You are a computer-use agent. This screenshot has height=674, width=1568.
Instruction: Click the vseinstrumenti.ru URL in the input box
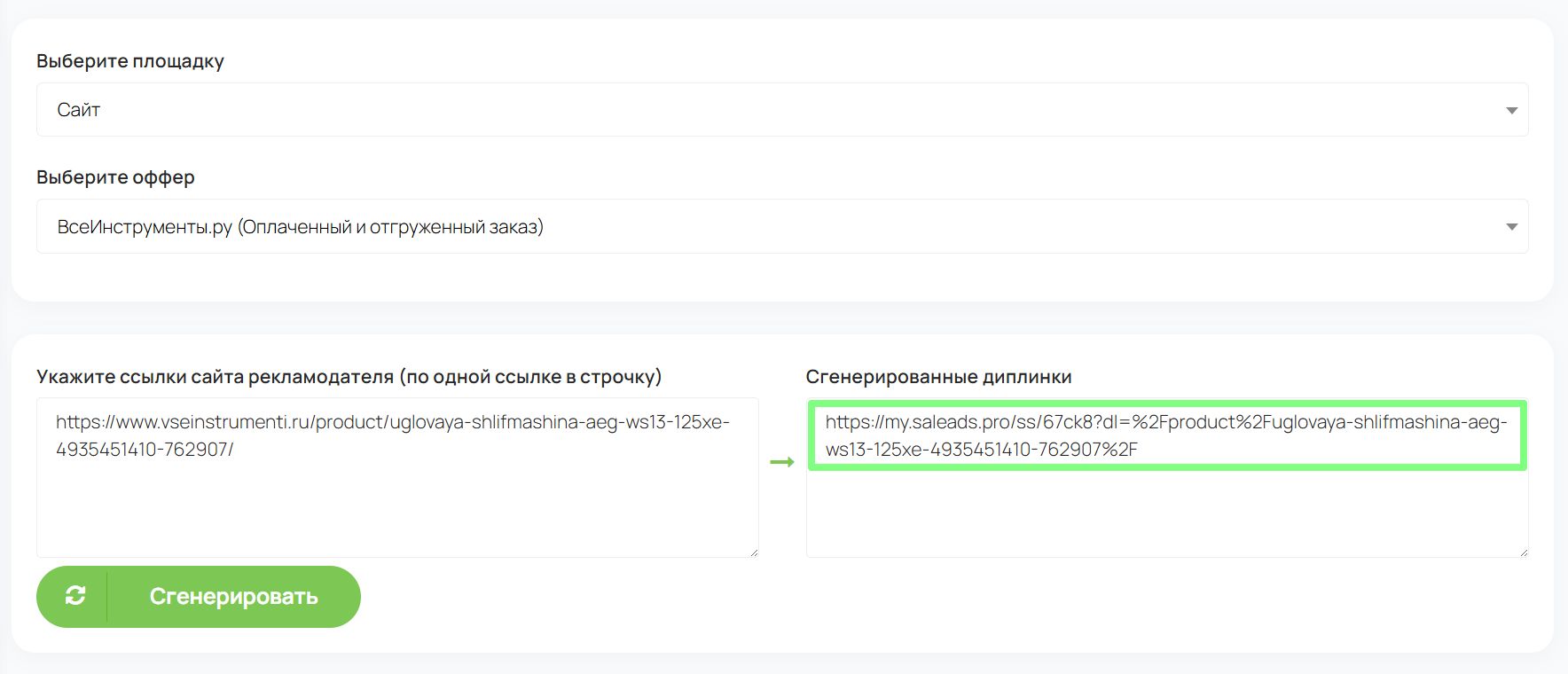pyautogui.click(x=392, y=435)
